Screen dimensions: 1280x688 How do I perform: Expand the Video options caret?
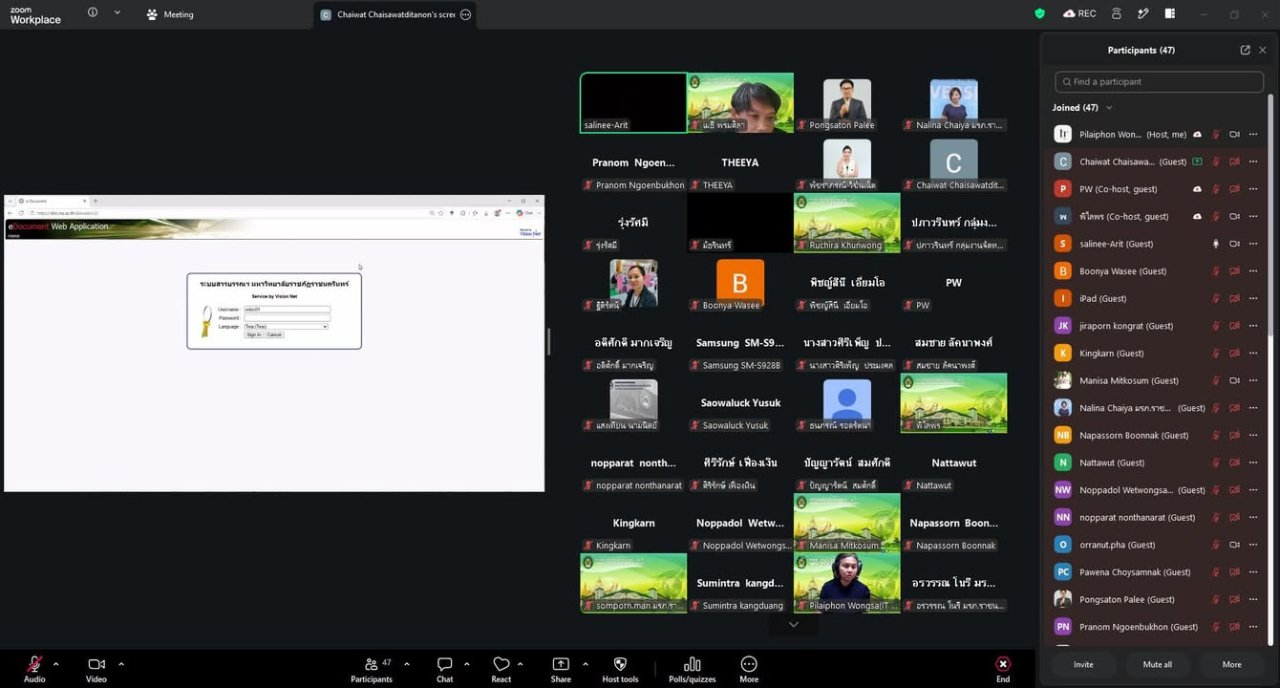tap(121, 664)
